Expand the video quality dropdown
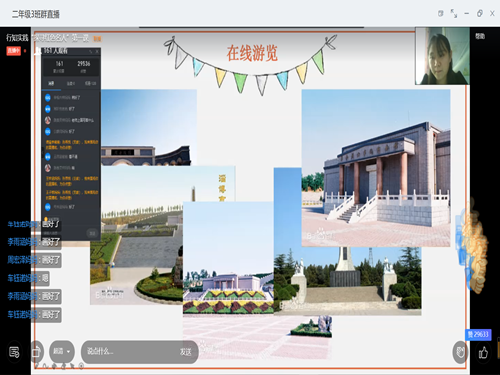The width and height of the screenshot is (500, 375). click(62, 351)
